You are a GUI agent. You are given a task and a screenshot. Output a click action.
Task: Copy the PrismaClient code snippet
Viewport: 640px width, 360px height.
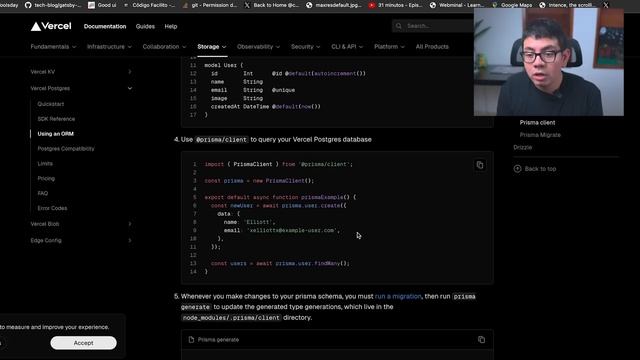click(480, 165)
